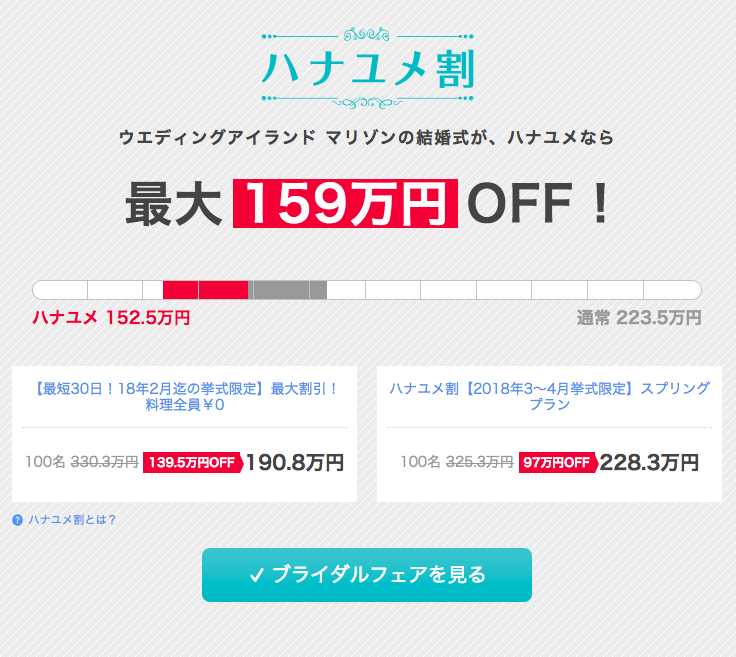The height and width of the screenshot is (657, 736).
Task: Click the red segment of the price bar
Action: pyautogui.click(x=205, y=290)
